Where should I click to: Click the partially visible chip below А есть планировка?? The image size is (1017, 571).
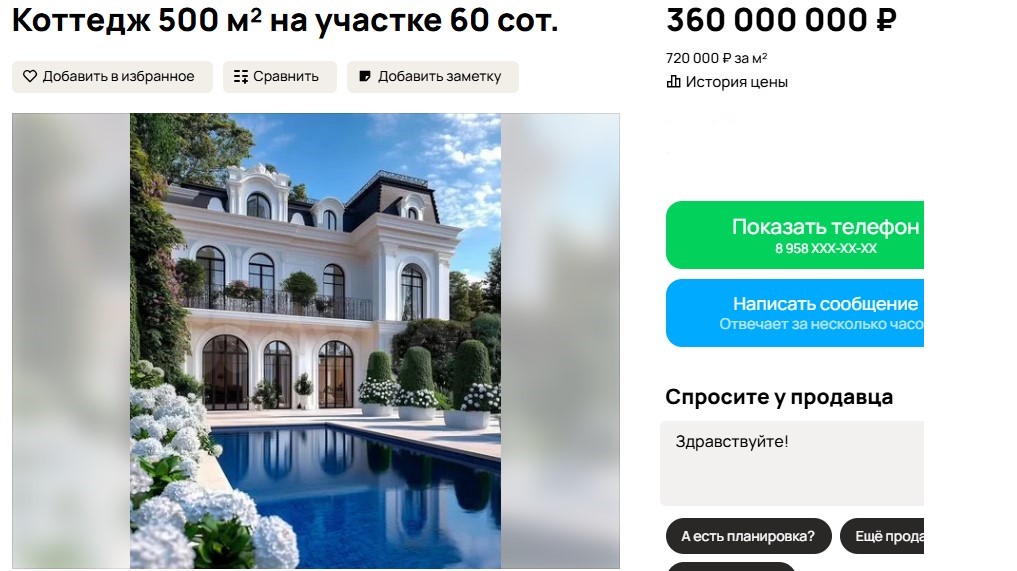pyautogui.click(x=731, y=566)
